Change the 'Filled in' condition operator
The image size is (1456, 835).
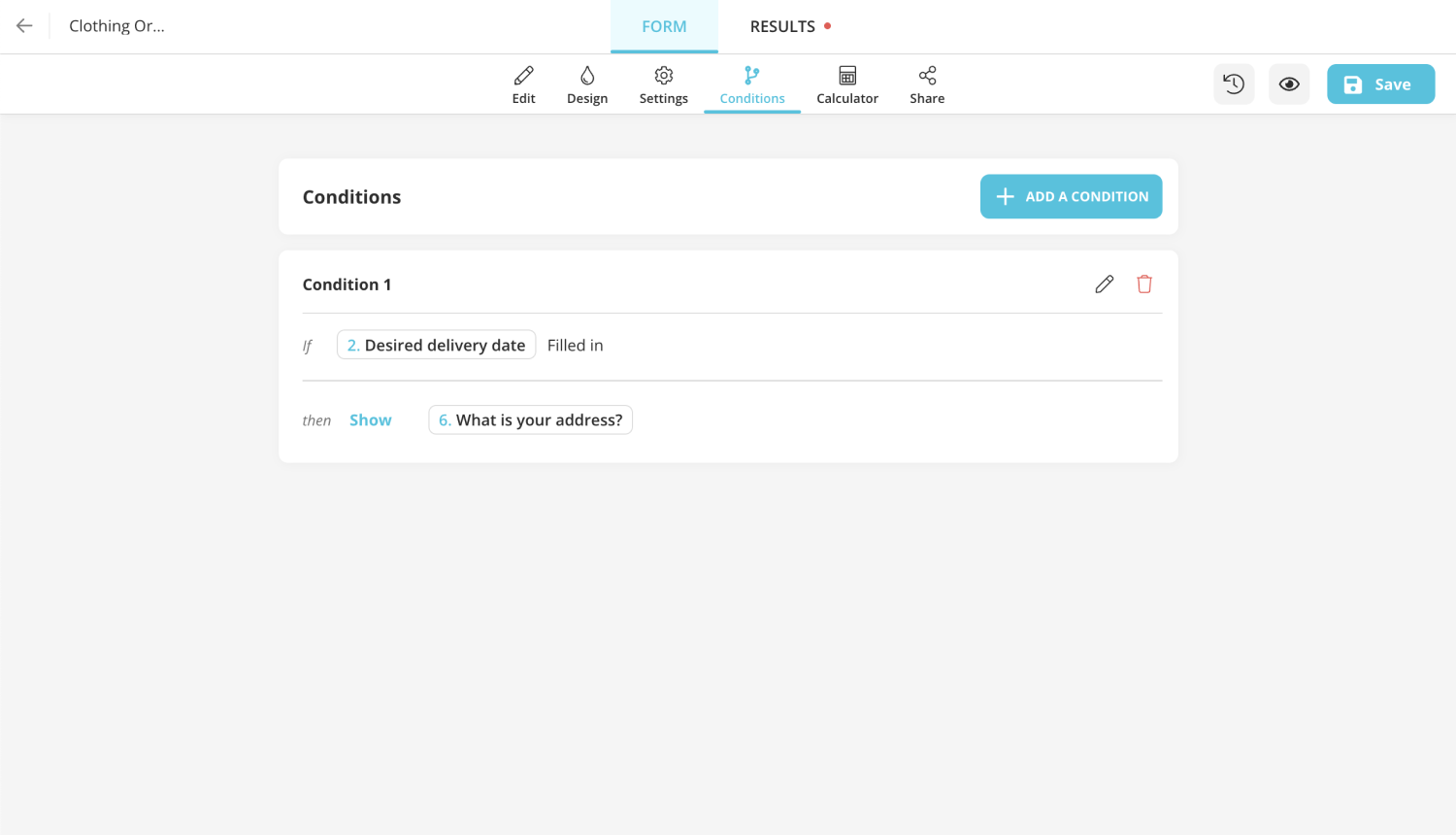[x=575, y=345]
